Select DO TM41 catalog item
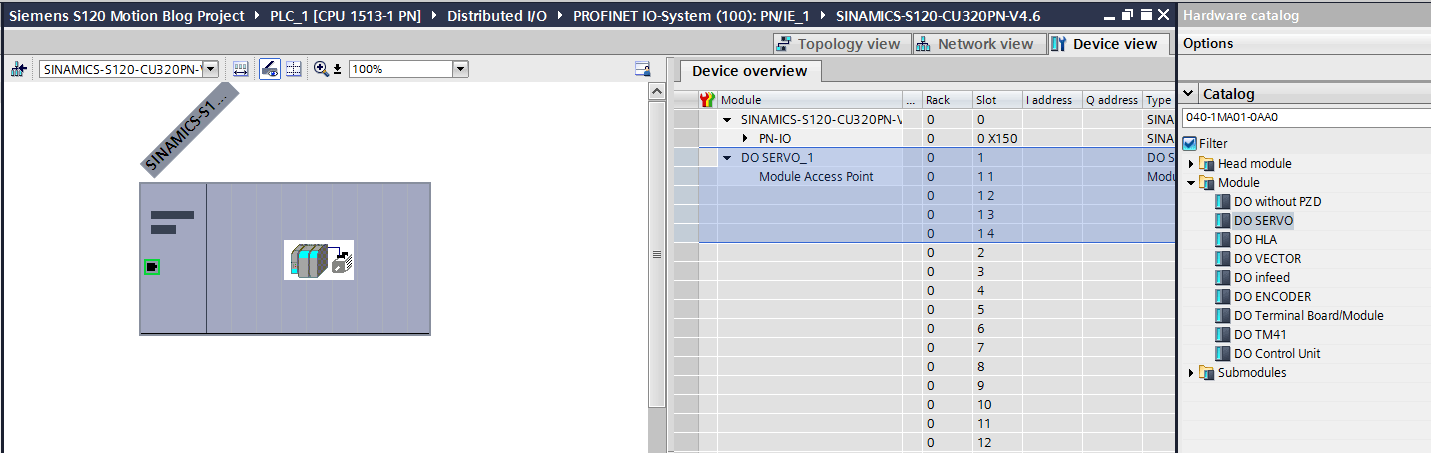This screenshot has width=1431, height=453. click(x=1258, y=334)
